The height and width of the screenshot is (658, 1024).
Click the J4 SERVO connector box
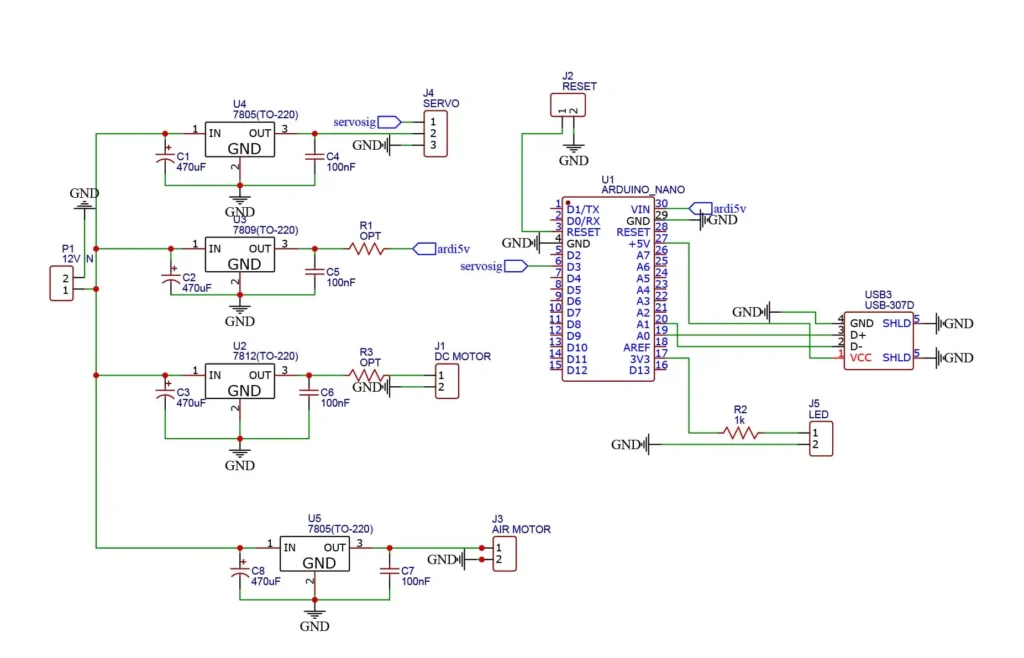tap(436, 134)
